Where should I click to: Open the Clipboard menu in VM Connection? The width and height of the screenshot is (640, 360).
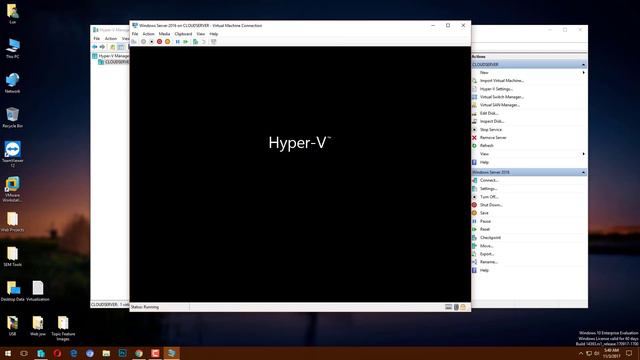183,34
